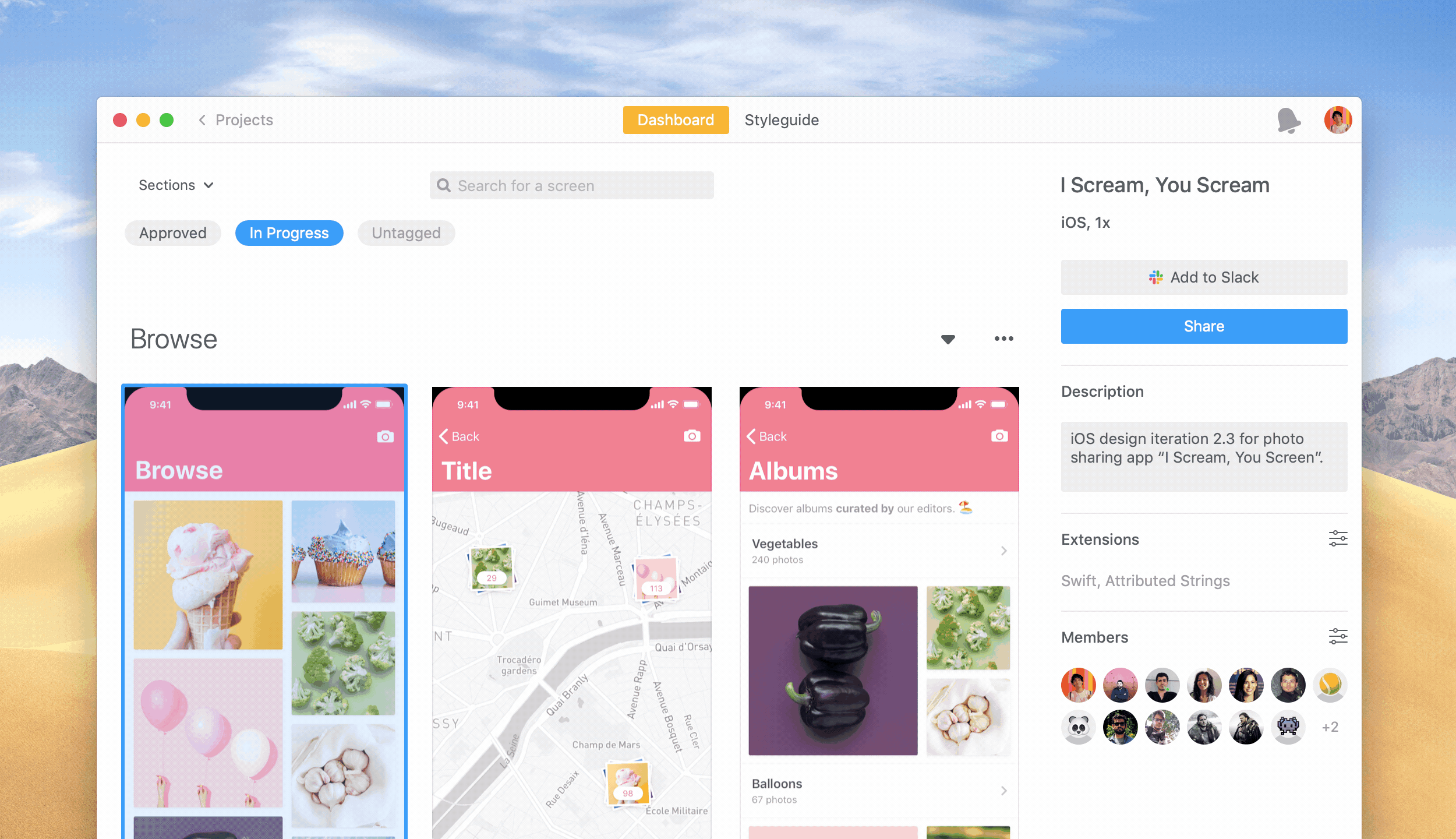Click the filter sliders icon next to Extensions
Viewport: 1456px width, 839px height.
point(1338,539)
